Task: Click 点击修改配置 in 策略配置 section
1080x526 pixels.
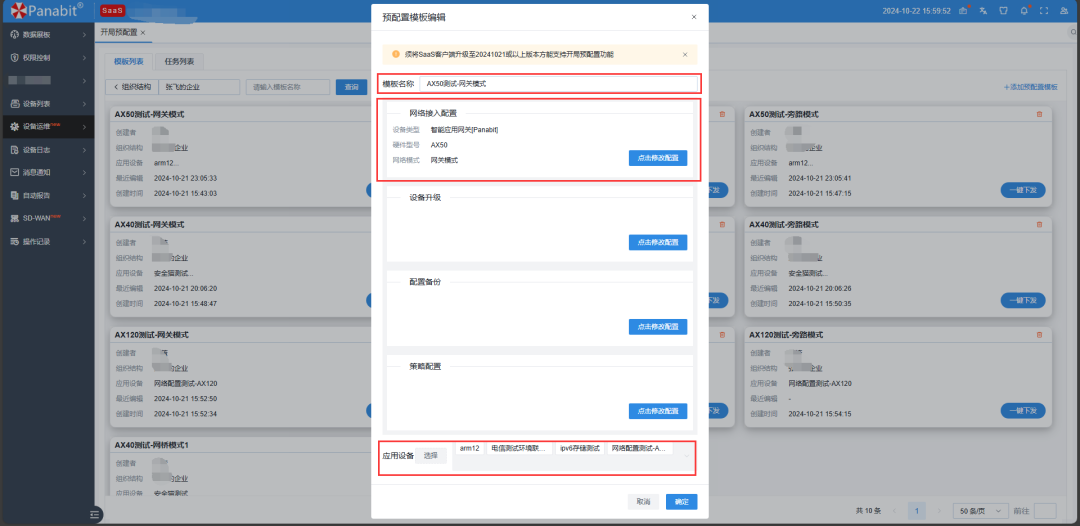Action: (658, 411)
